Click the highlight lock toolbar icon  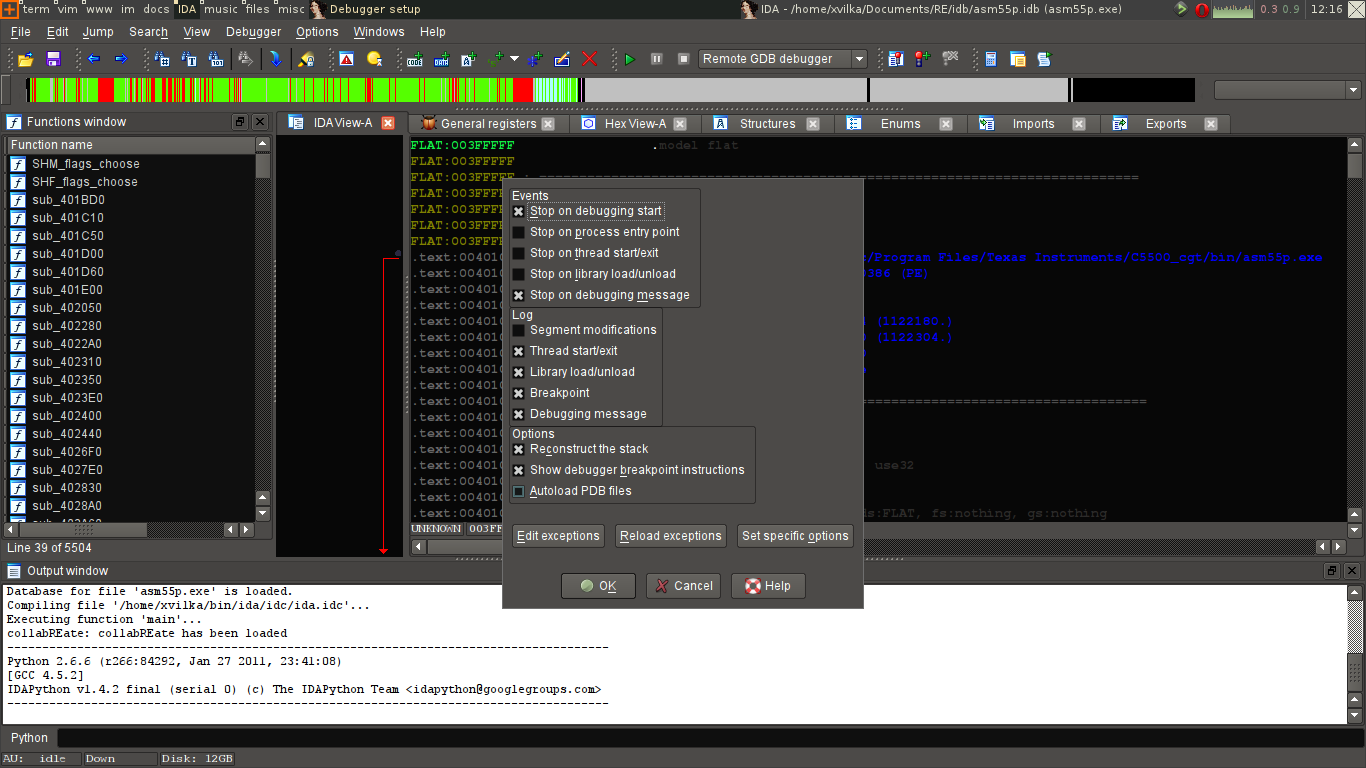click(307, 59)
